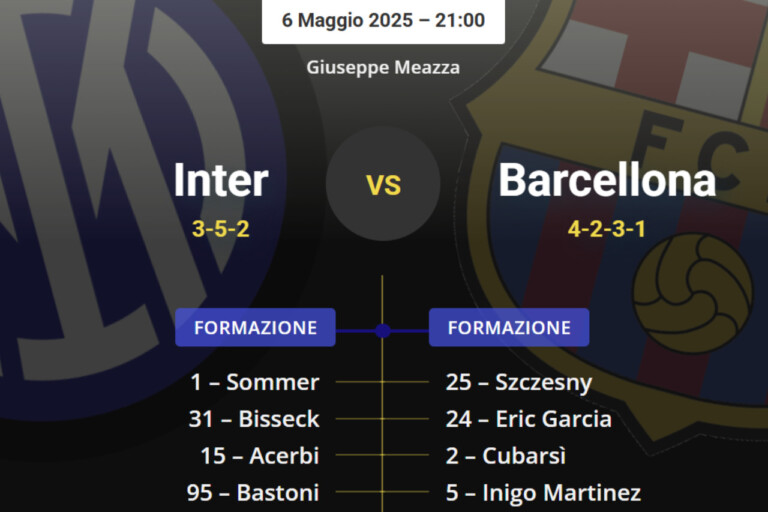Select player 24 – Eric Garcia
The width and height of the screenshot is (768, 512).
[x=529, y=419]
